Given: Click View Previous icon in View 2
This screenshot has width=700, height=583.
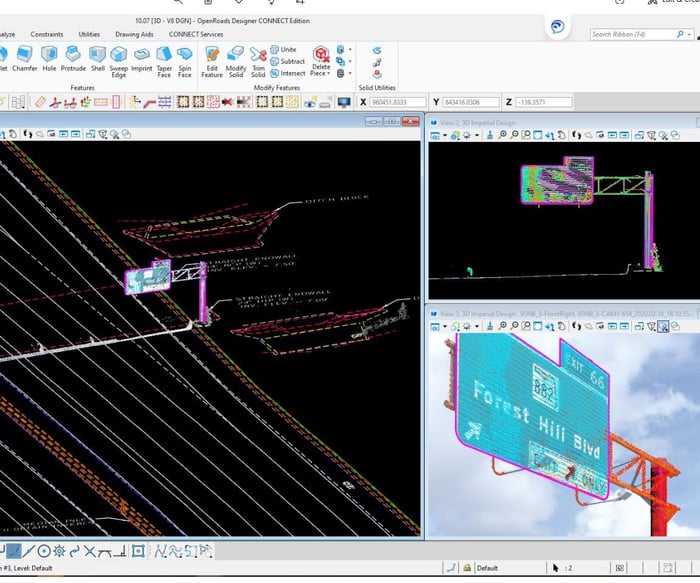Looking at the screenshot, I should click(x=612, y=135).
